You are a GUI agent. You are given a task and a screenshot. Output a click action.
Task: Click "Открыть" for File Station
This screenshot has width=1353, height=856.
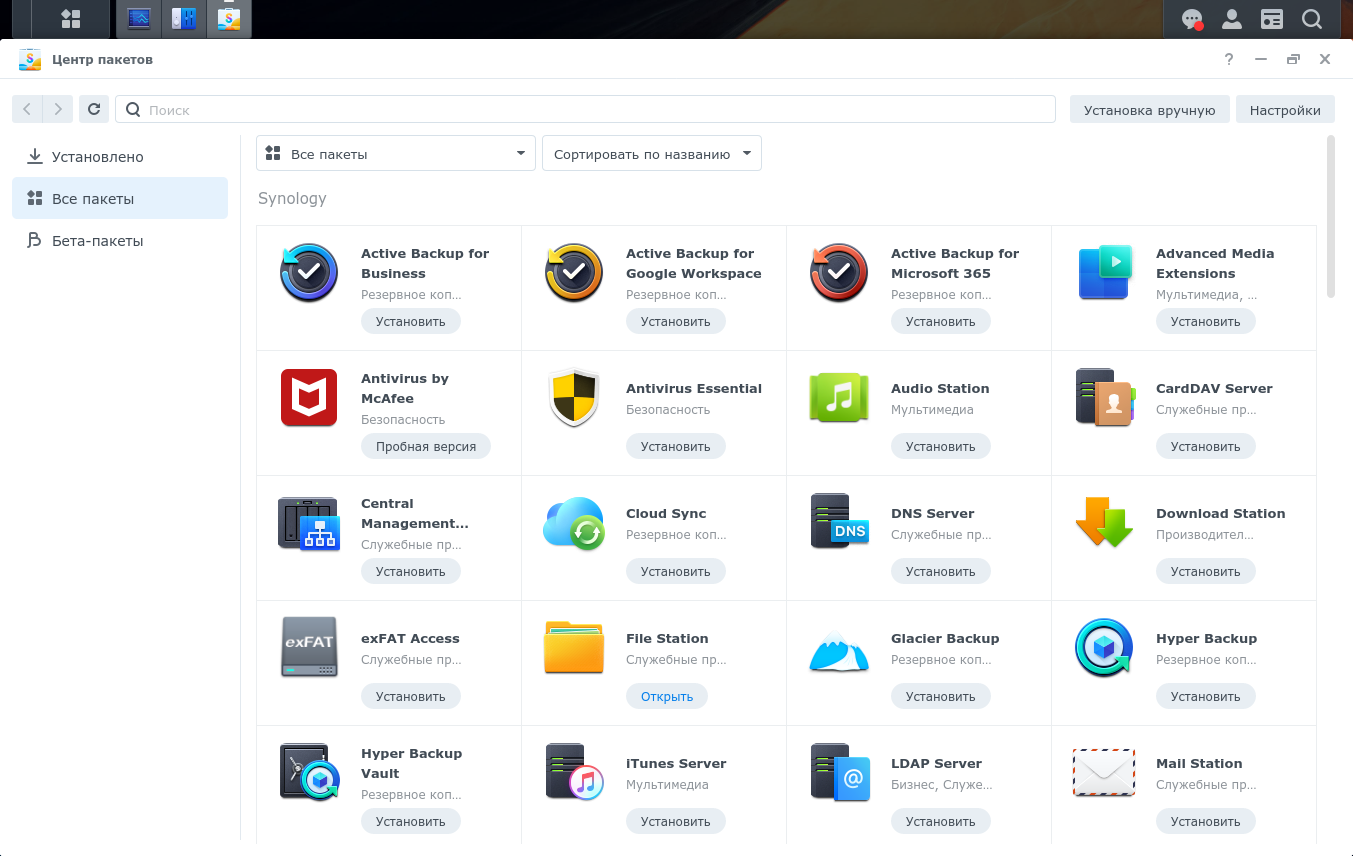(x=667, y=696)
